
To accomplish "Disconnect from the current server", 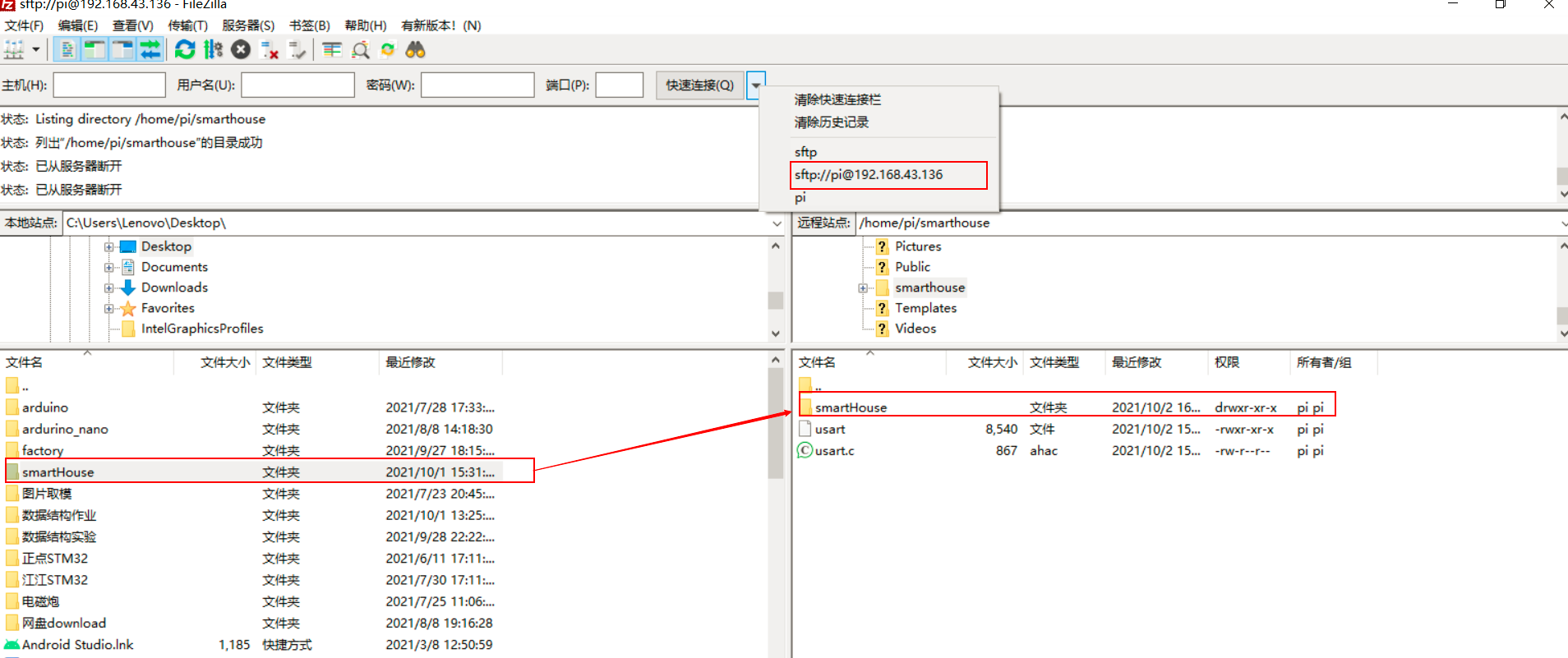I will tap(269, 50).
